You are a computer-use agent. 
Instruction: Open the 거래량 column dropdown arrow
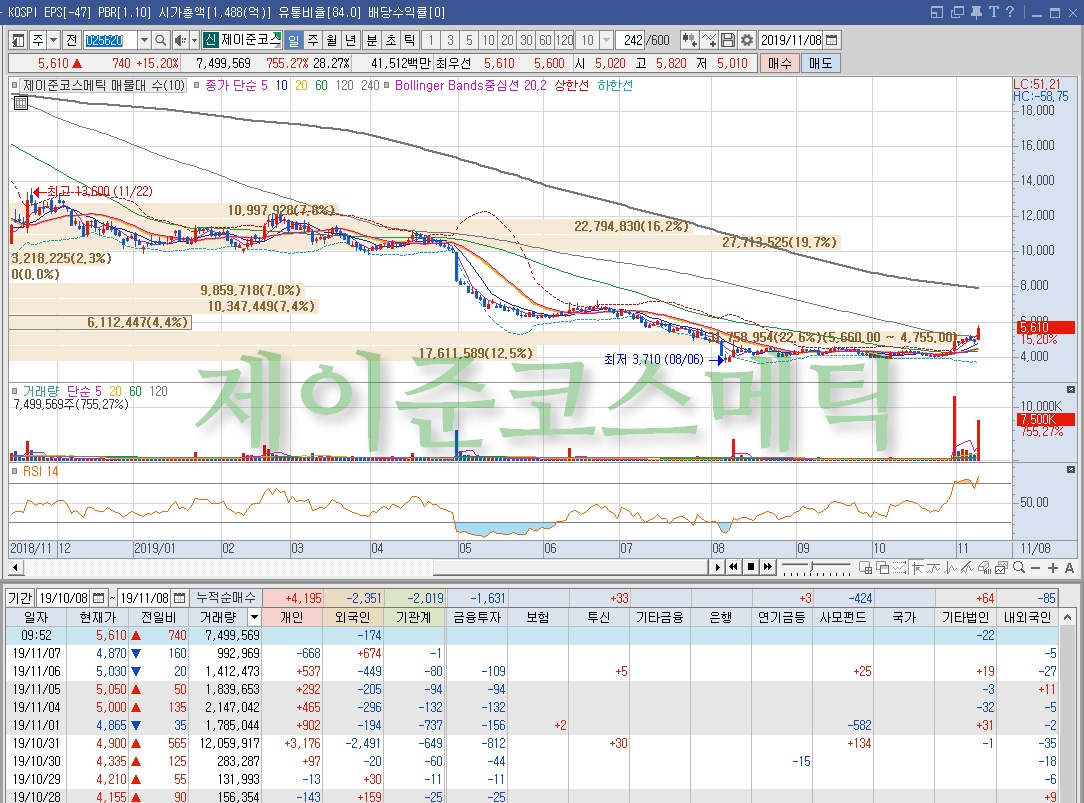254,617
